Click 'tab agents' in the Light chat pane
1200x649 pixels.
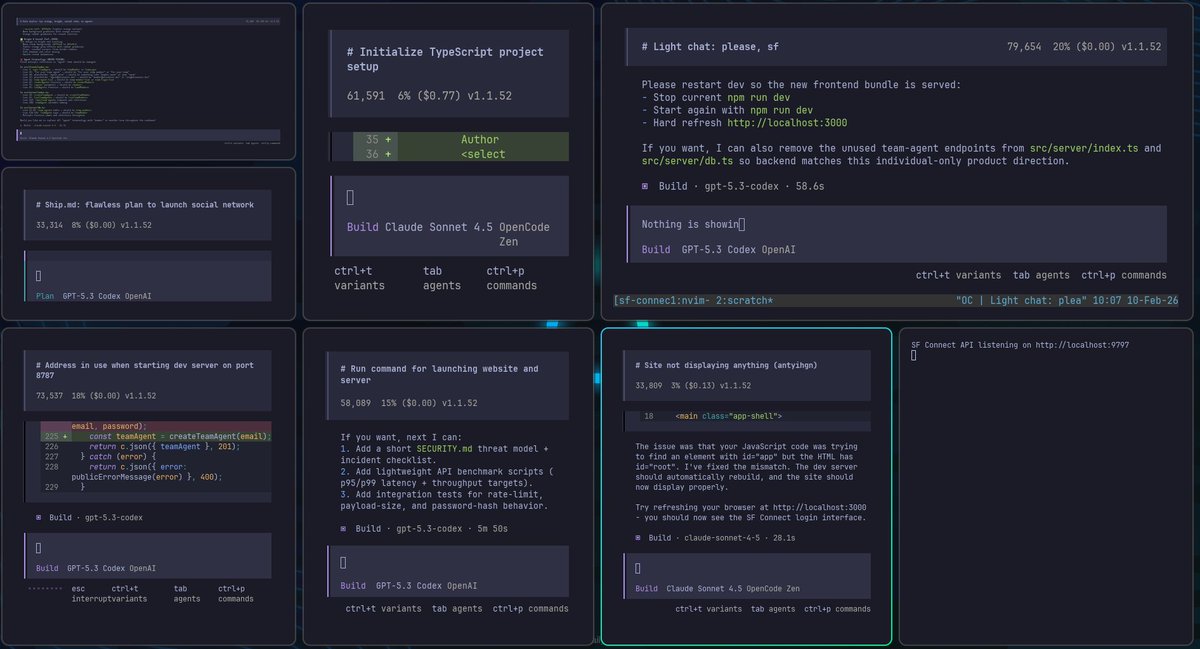pyautogui.click(x=1041, y=275)
